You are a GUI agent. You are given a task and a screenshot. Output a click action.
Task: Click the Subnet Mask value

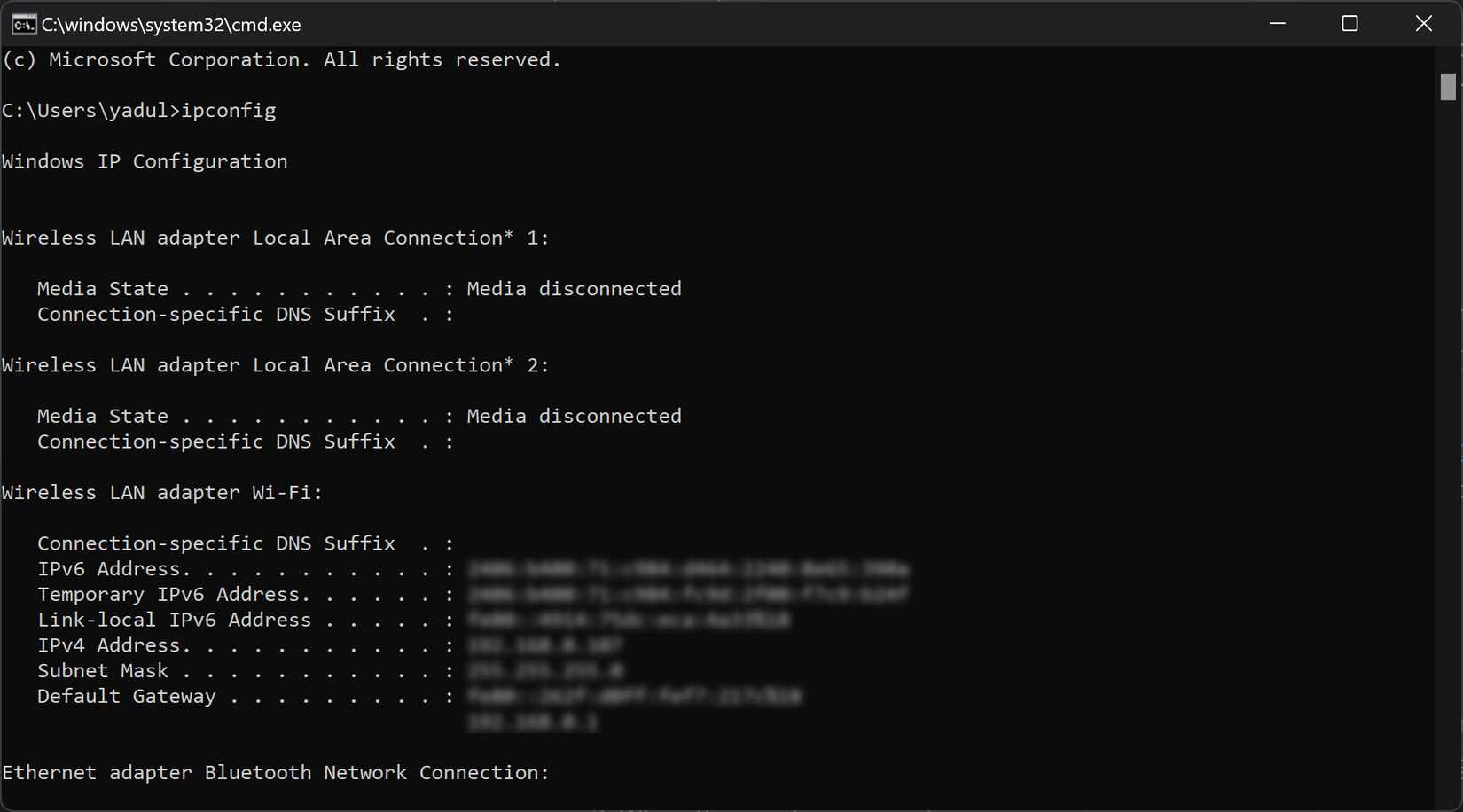click(547, 671)
